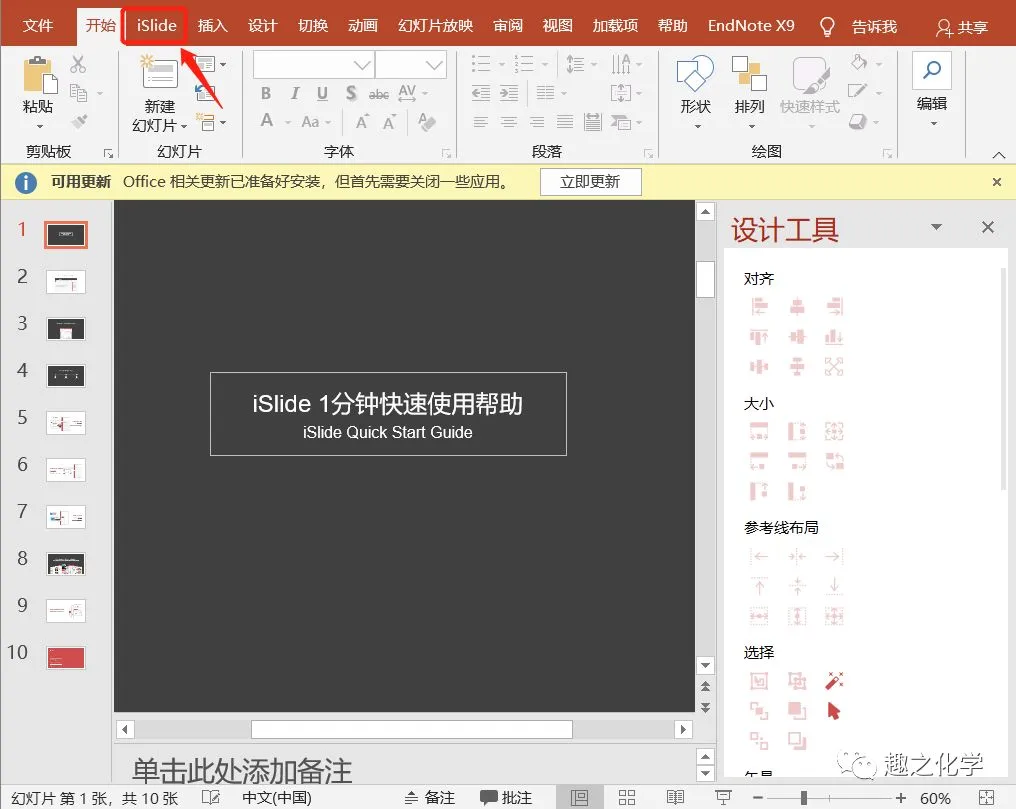Toggle justify text alignment in paragraph group
The height and width of the screenshot is (809, 1016).
click(565, 121)
